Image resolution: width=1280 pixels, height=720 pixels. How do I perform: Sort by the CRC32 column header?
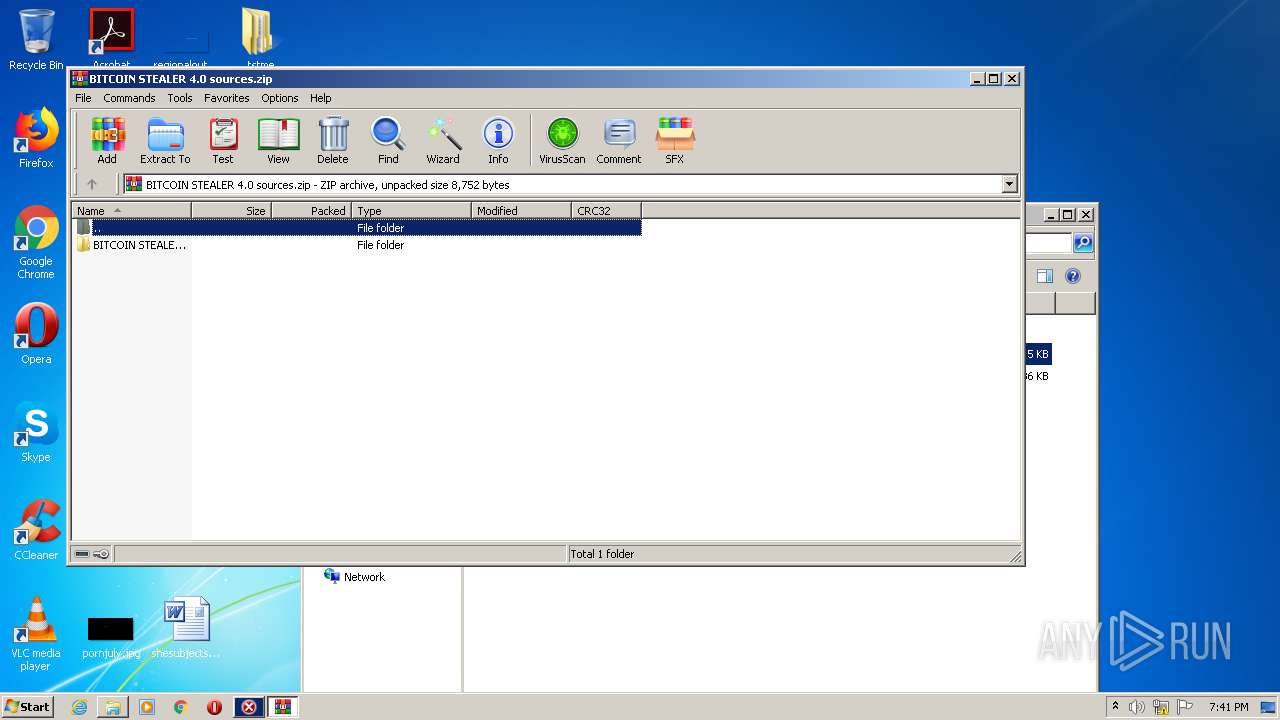pos(607,211)
